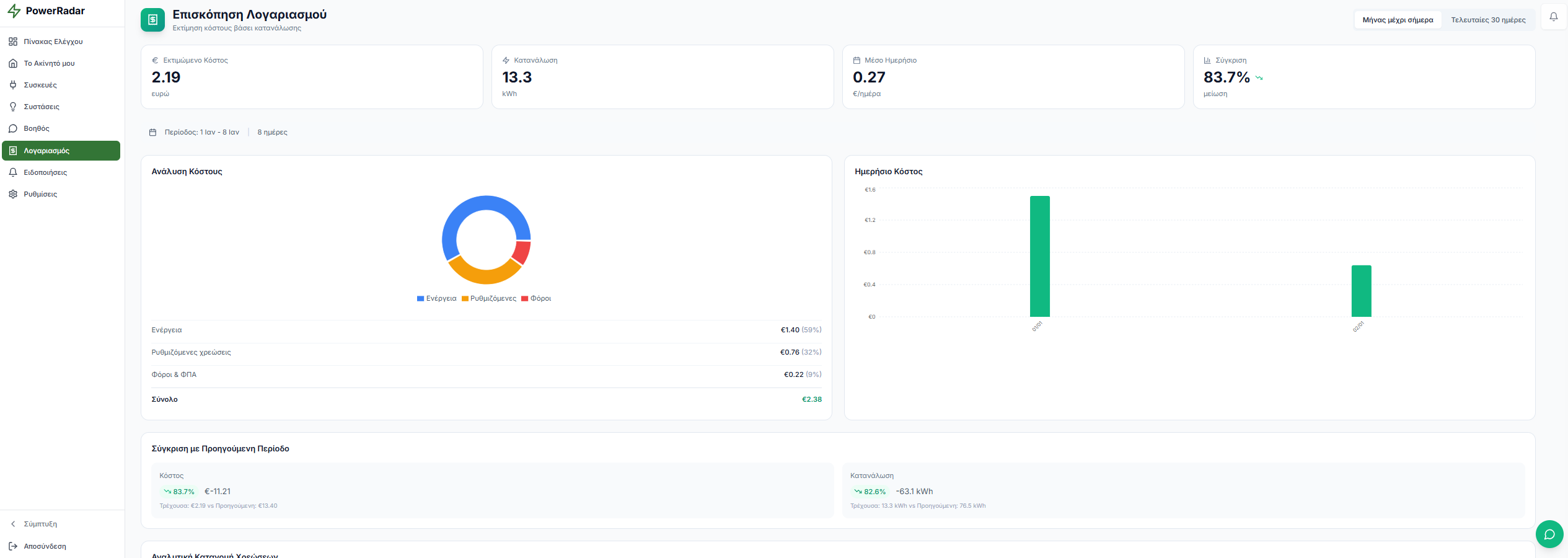Click the 01/01 bar in Ημερήσιο Κόστος

pos(1039,257)
